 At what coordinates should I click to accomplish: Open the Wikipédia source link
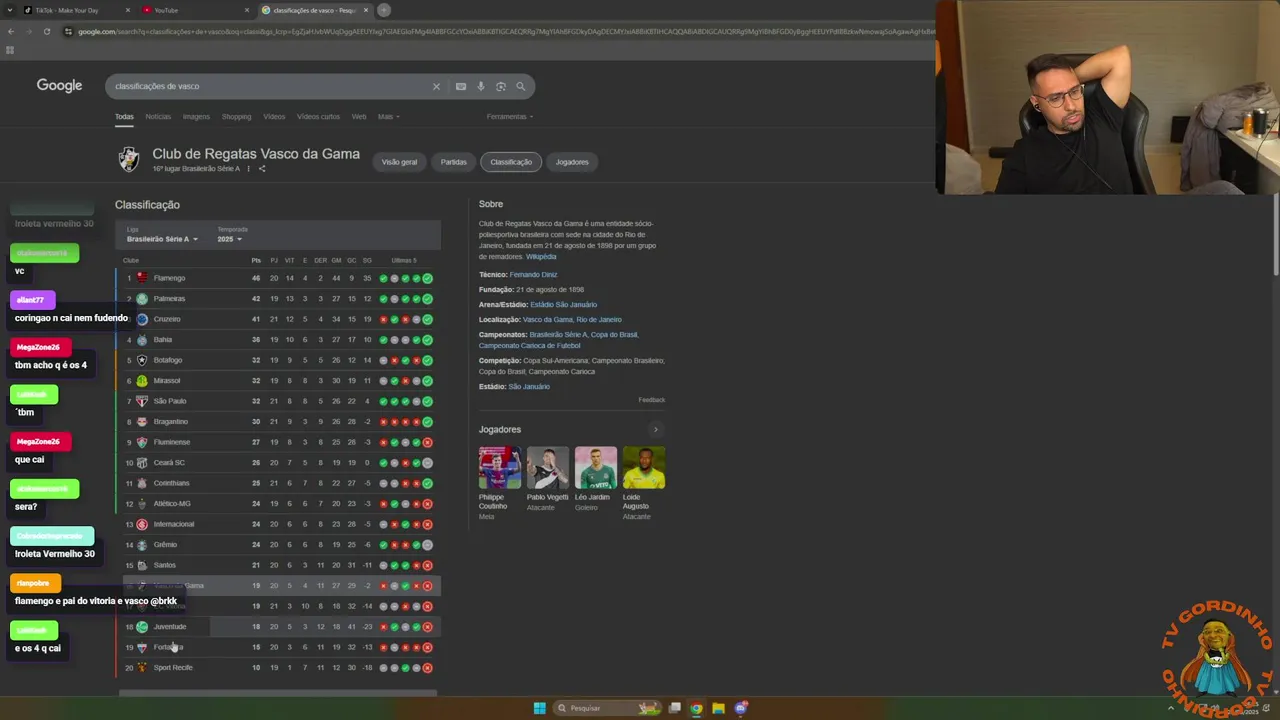pyautogui.click(x=541, y=257)
